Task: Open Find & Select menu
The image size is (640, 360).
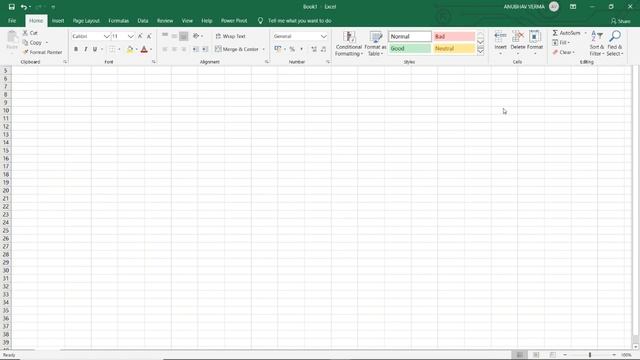Action: [615, 43]
